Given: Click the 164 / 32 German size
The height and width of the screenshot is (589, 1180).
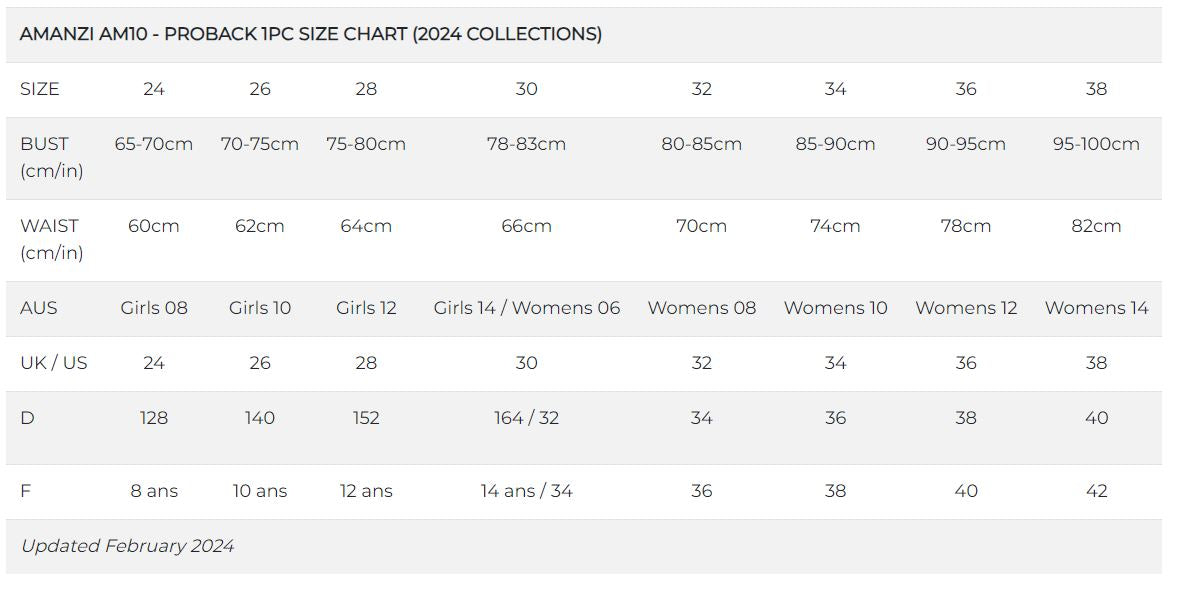Looking at the screenshot, I should click(x=526, y=418).
